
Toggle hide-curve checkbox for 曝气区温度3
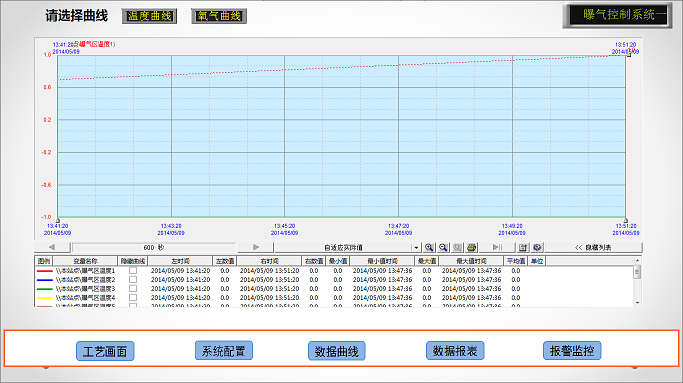coord(133,288)
